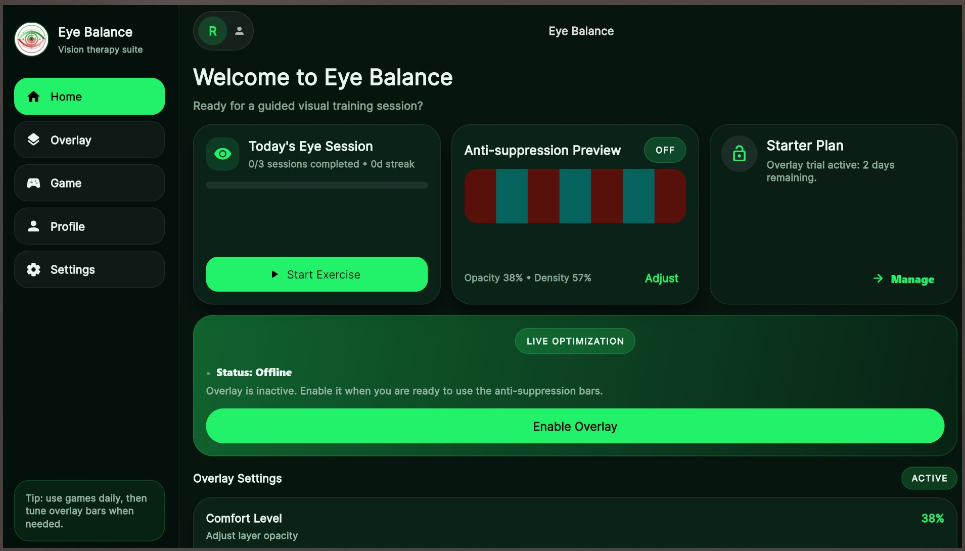
Task: Click the small user icon beside R avatar
Action: (239, 31)
